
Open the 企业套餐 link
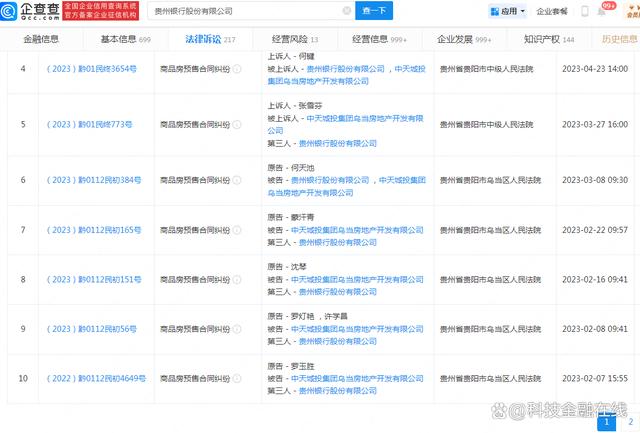552,11
